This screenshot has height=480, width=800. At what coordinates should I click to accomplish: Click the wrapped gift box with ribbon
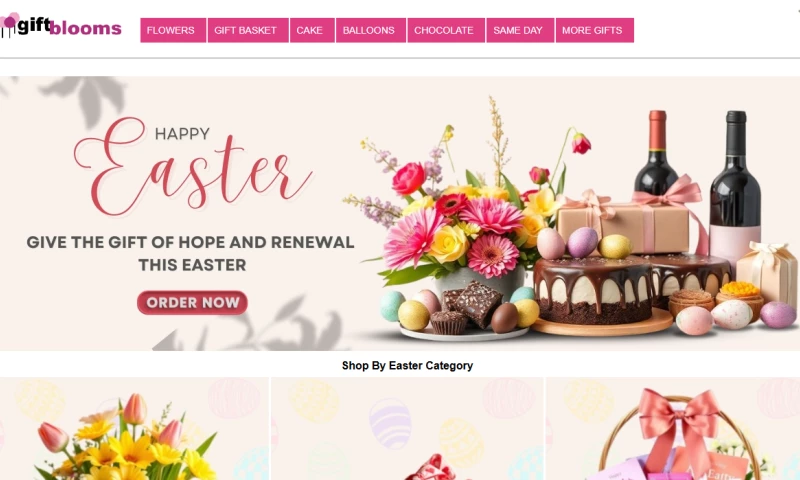click(622, 224)
